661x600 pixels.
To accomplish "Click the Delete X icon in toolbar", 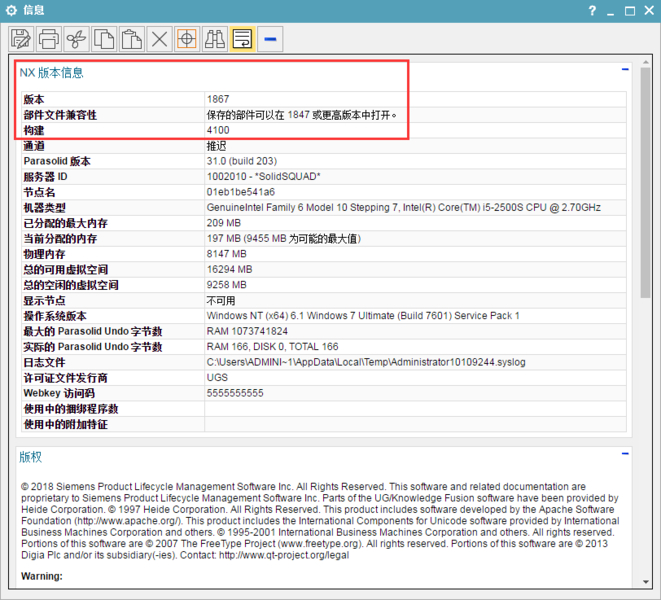I will click(159, 39).
